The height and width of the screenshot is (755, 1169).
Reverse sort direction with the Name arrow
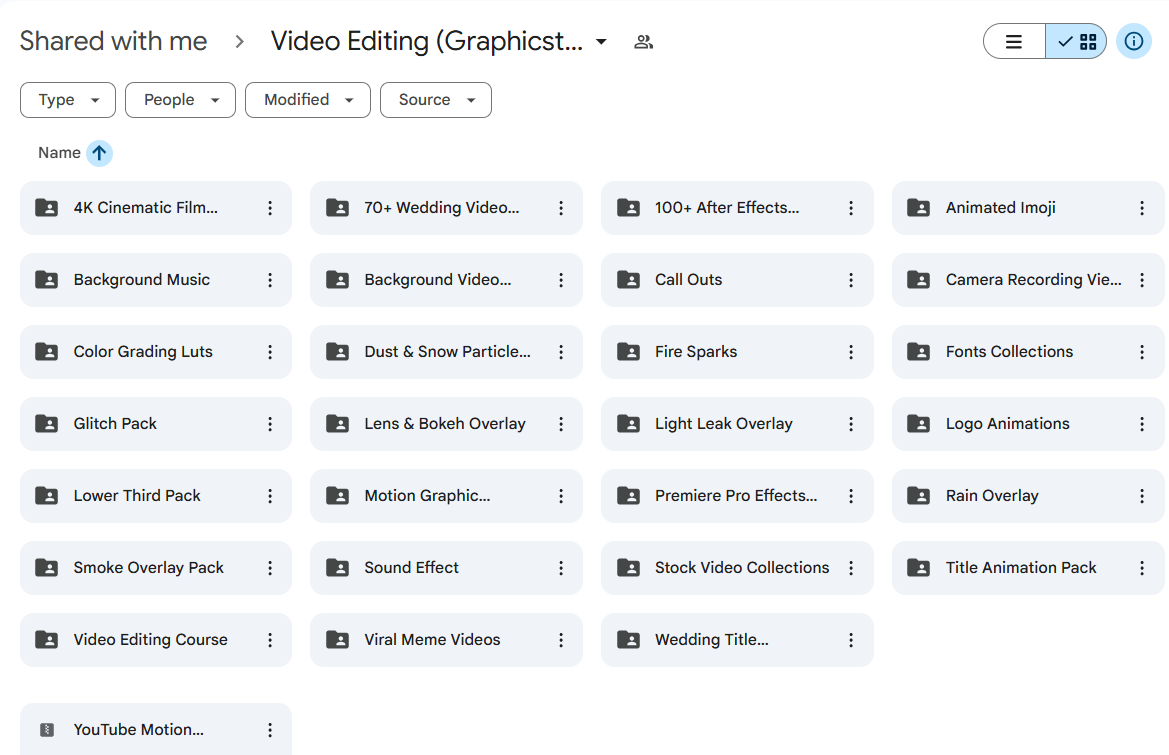point(99,153)
